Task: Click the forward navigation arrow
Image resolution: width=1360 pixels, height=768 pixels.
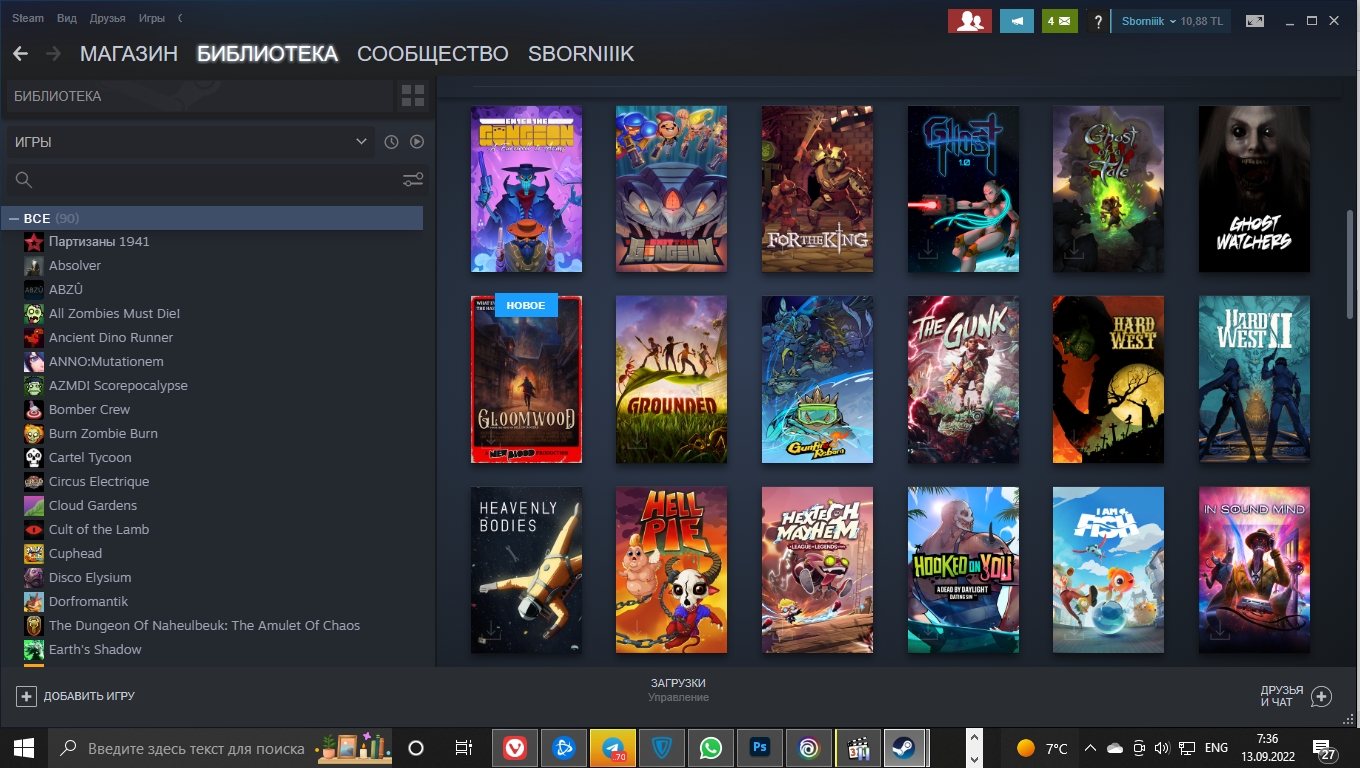Action: 53,54
